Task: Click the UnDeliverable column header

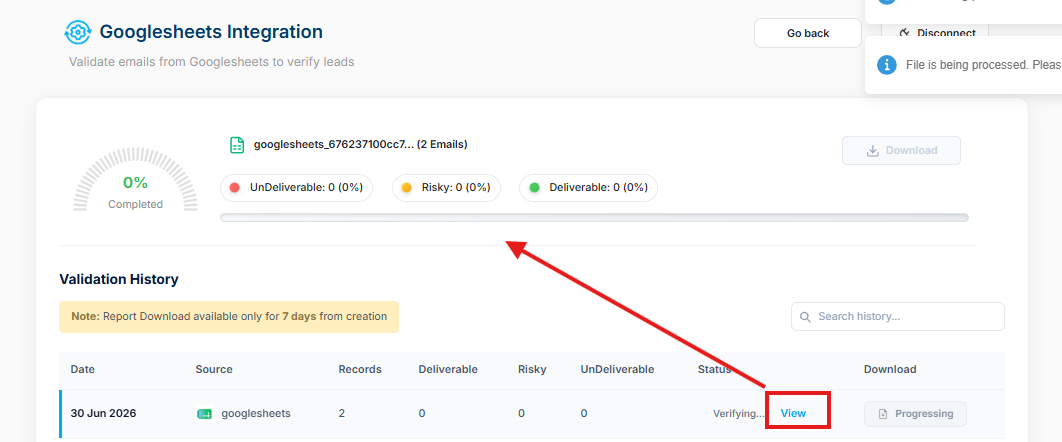Action: pos(617,370)
